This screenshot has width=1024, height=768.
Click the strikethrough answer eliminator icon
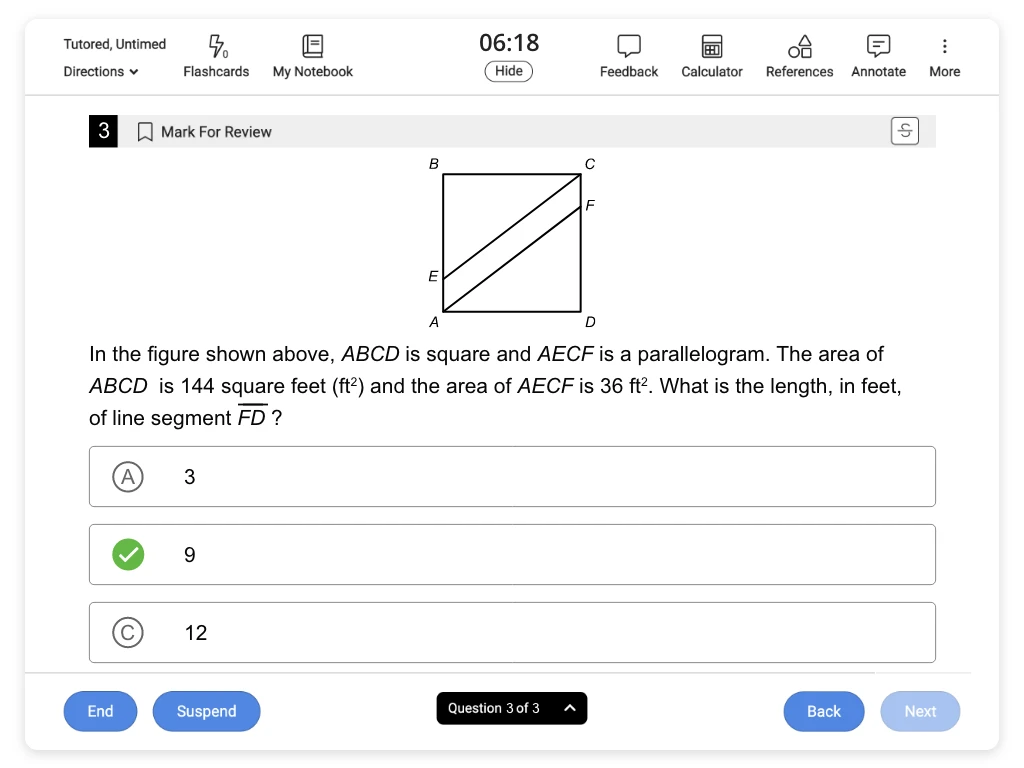pos(905,130)
